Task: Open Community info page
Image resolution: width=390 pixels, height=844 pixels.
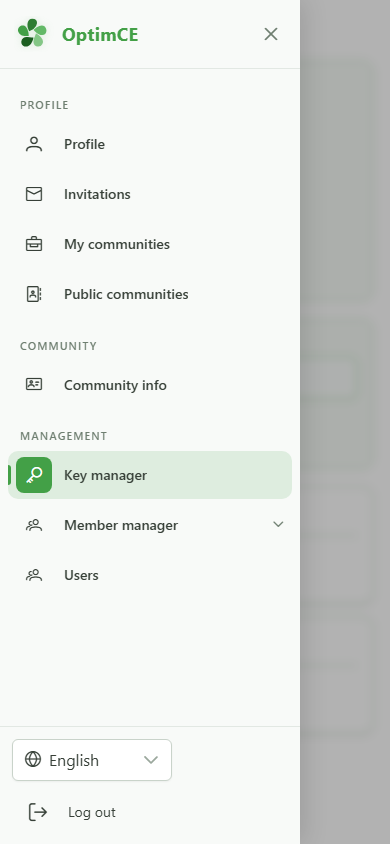Action: tap(150, 385)
